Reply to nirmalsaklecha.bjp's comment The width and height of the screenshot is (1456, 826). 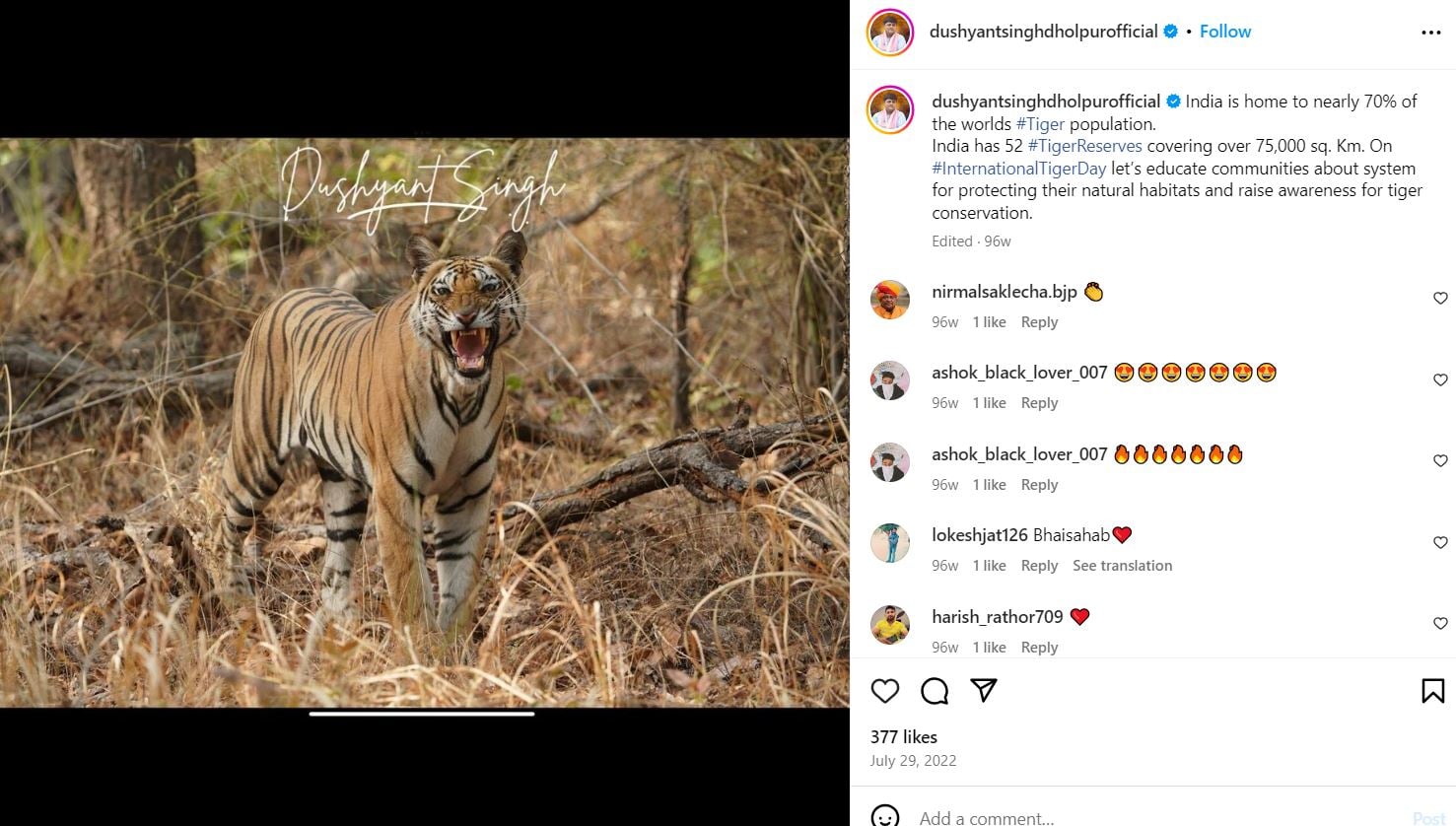(1039, 322)
